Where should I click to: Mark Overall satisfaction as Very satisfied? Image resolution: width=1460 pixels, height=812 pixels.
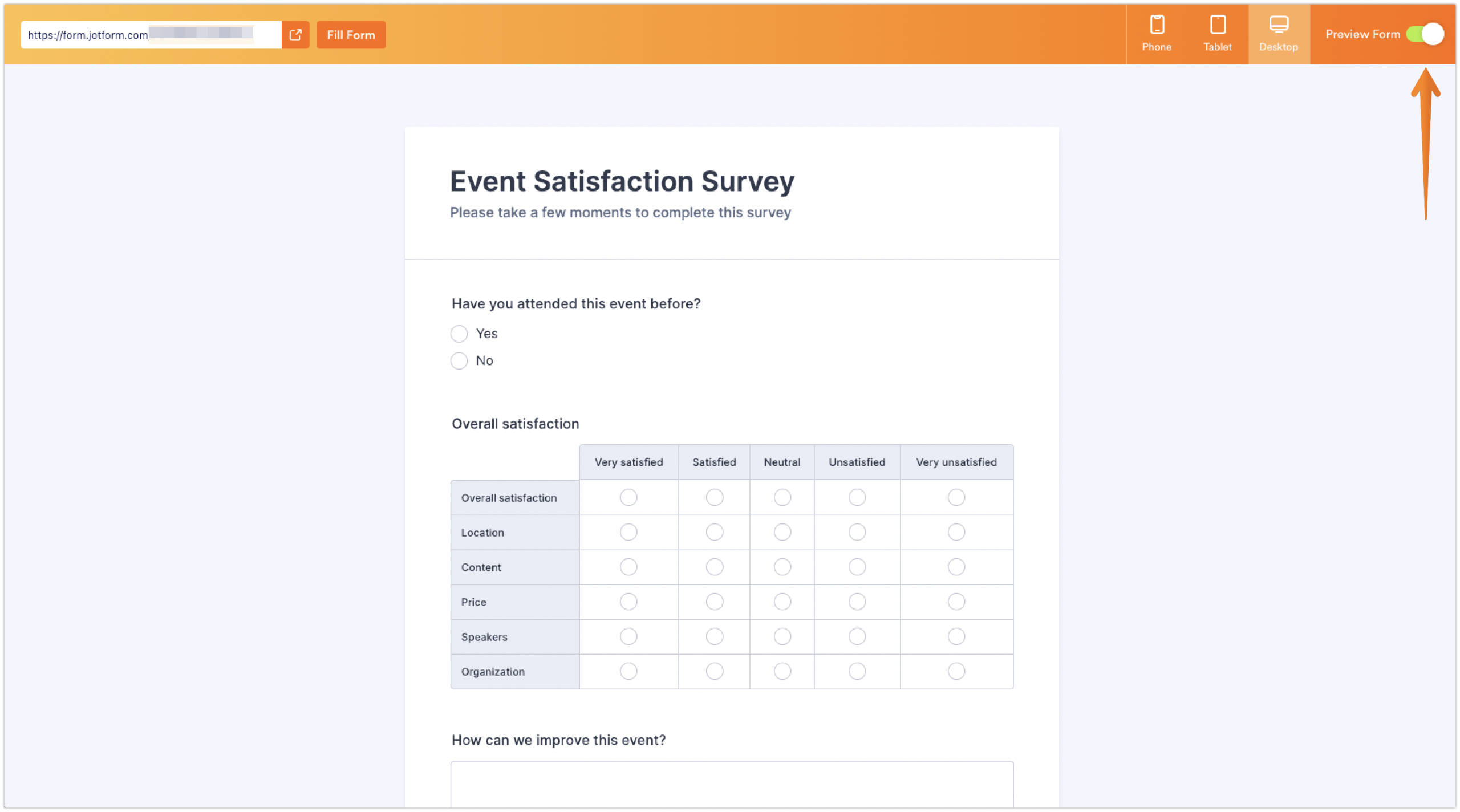pos(628,497)
